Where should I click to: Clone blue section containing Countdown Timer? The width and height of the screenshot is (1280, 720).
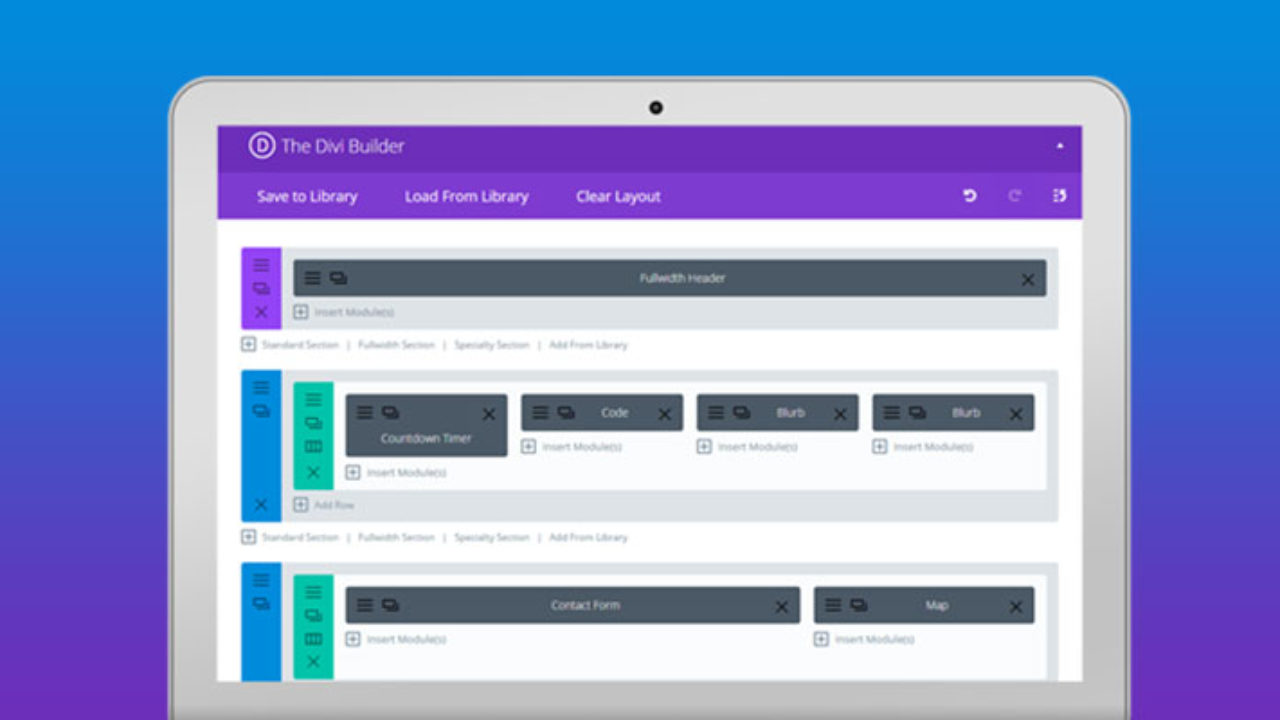(261, 410)
